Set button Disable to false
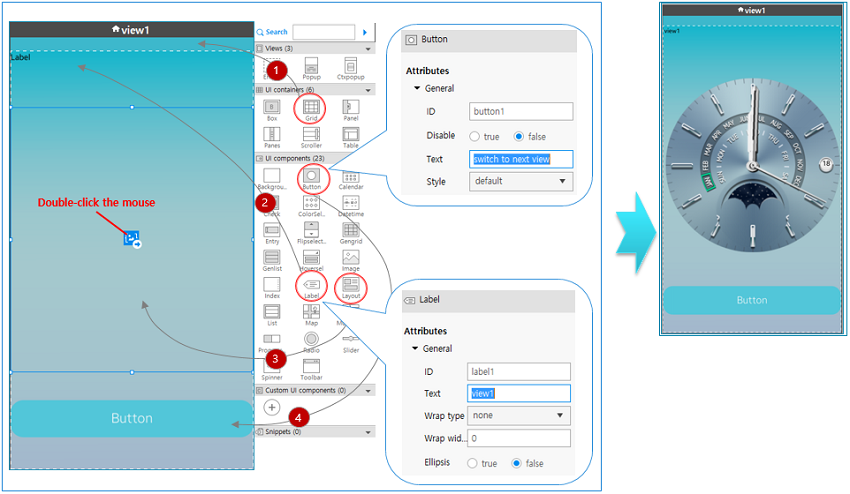Screen dimensions: 850x494 pyautogui.click(x=518, y=136)
